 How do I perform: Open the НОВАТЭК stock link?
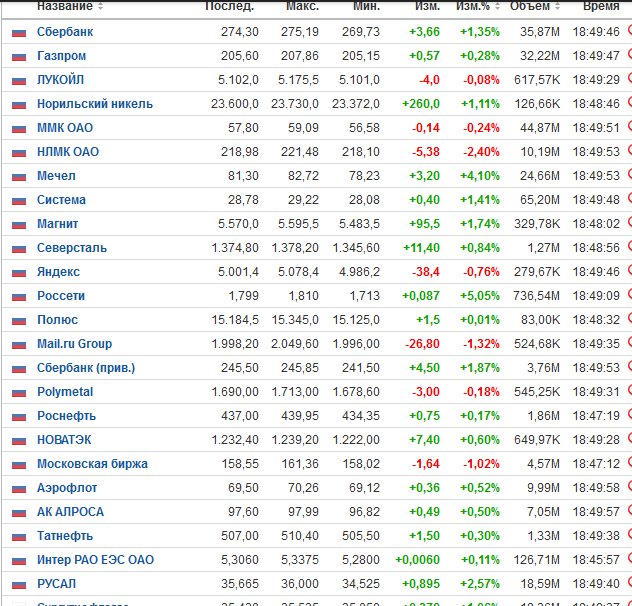tap(64, 439)
